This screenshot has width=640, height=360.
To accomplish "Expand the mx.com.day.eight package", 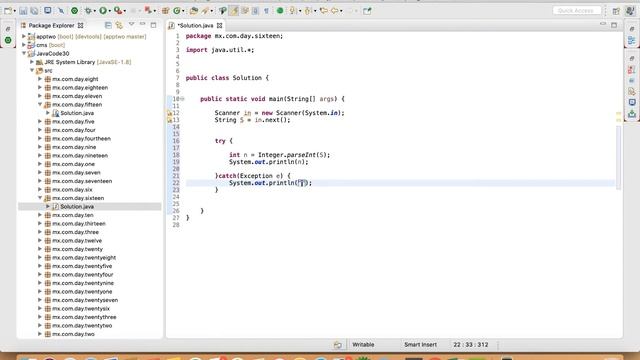I will [x=40, y=79].
